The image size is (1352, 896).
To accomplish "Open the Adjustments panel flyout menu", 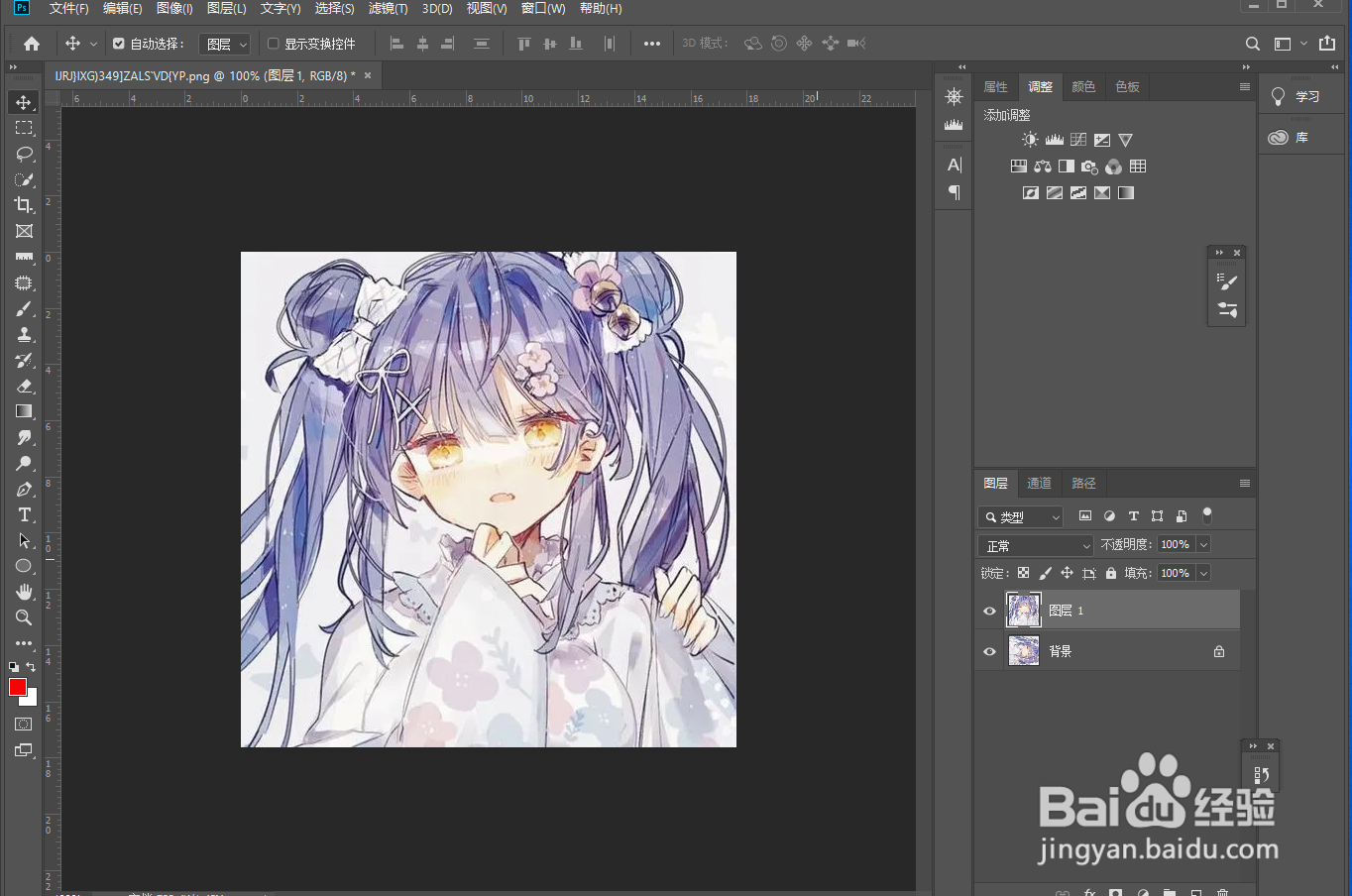I will (x=1244, y=87).
